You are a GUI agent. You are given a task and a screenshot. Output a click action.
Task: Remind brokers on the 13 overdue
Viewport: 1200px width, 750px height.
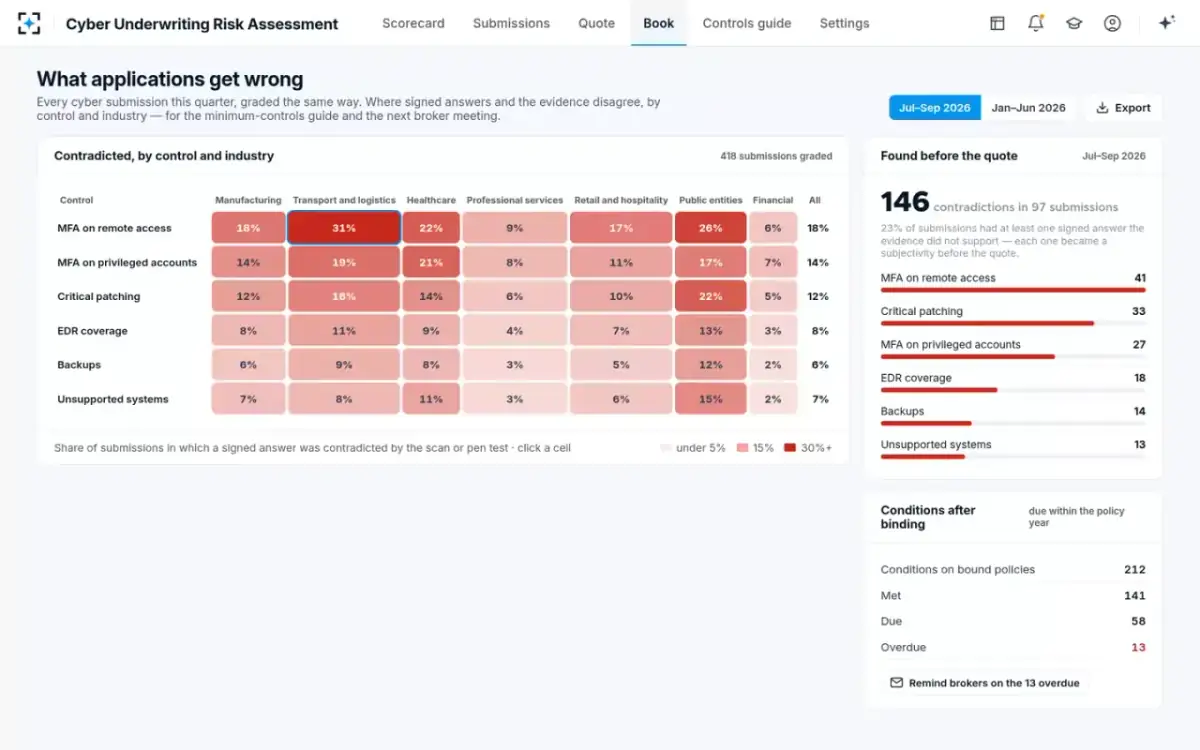(x=984, y=683)
